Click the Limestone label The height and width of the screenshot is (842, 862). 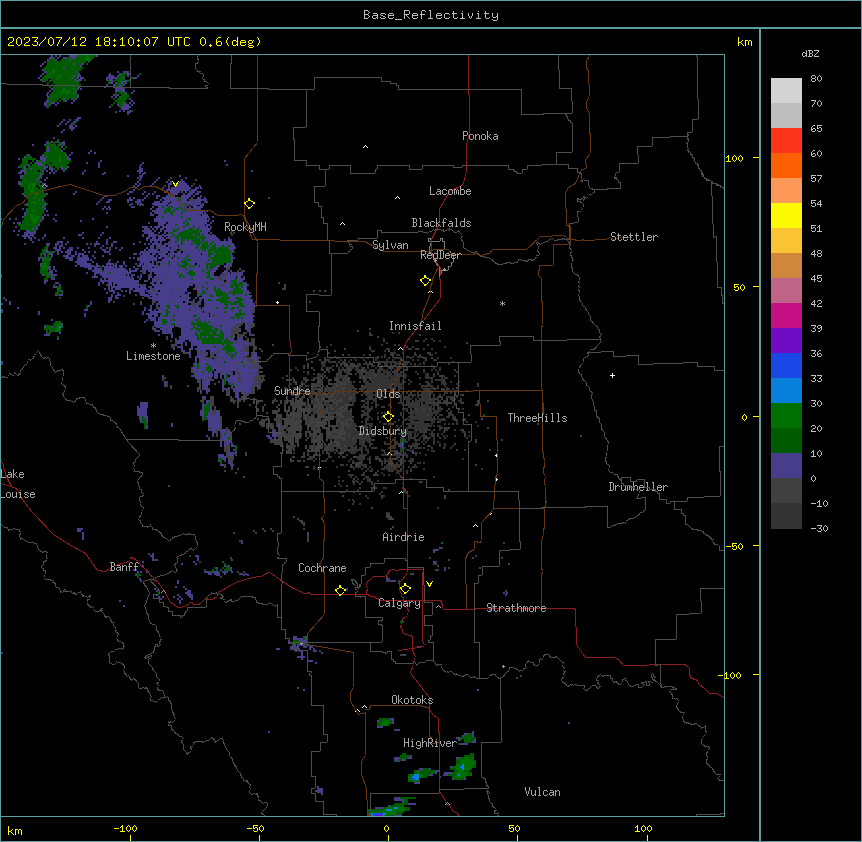153,356
